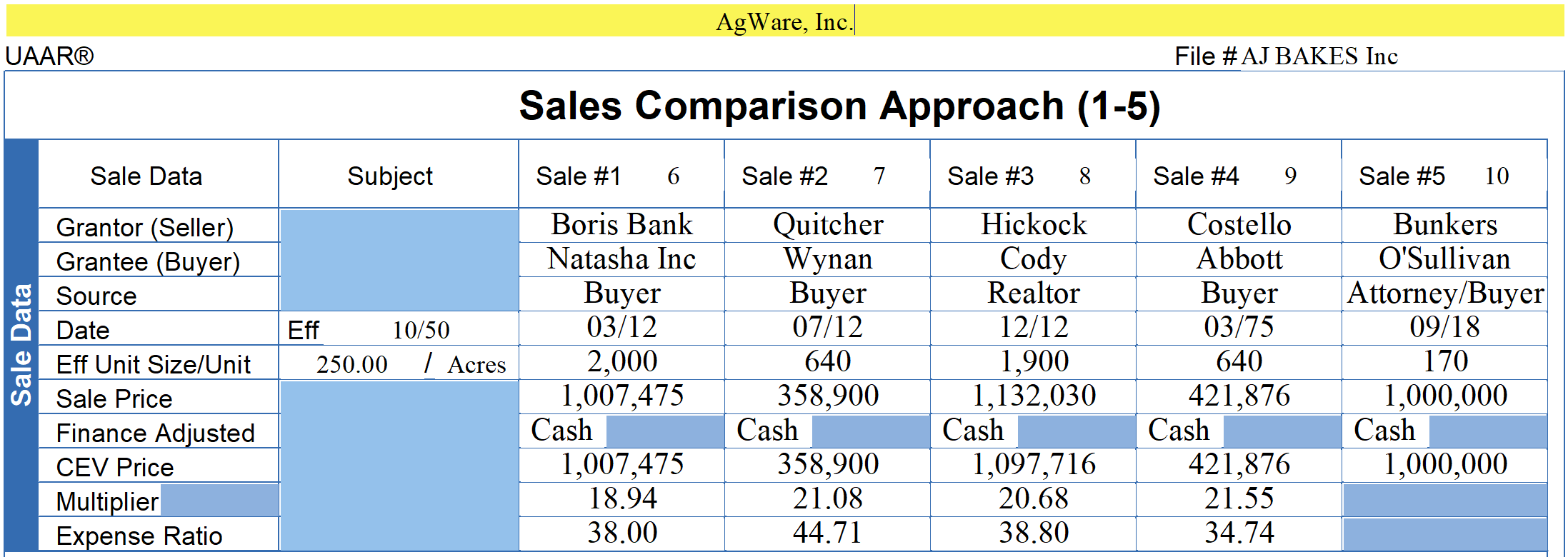Click the AgWare, Inc. yellow title field
Viewport: 1568px width, 557px height.
pos(784,21)
